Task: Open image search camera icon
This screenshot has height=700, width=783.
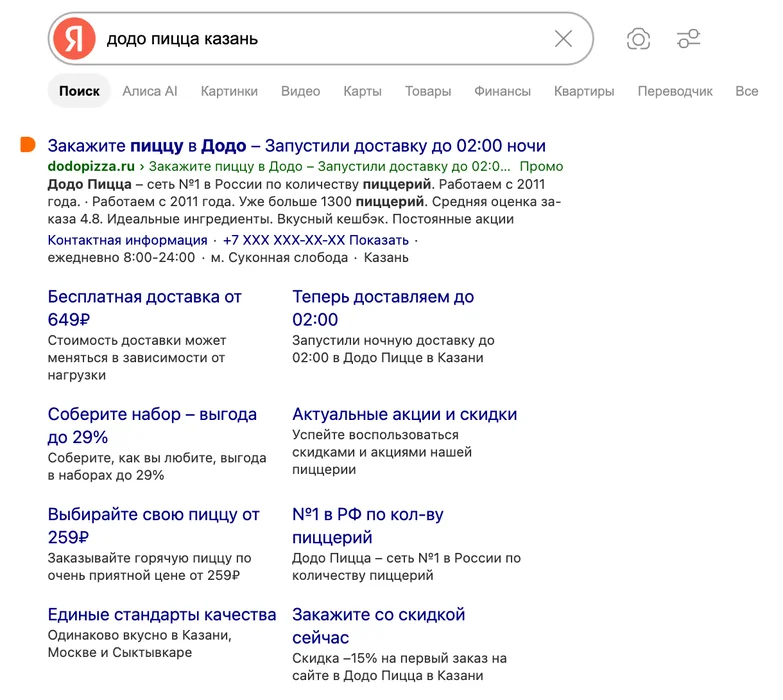Action: pyautogui.click(x=638, y=39)
